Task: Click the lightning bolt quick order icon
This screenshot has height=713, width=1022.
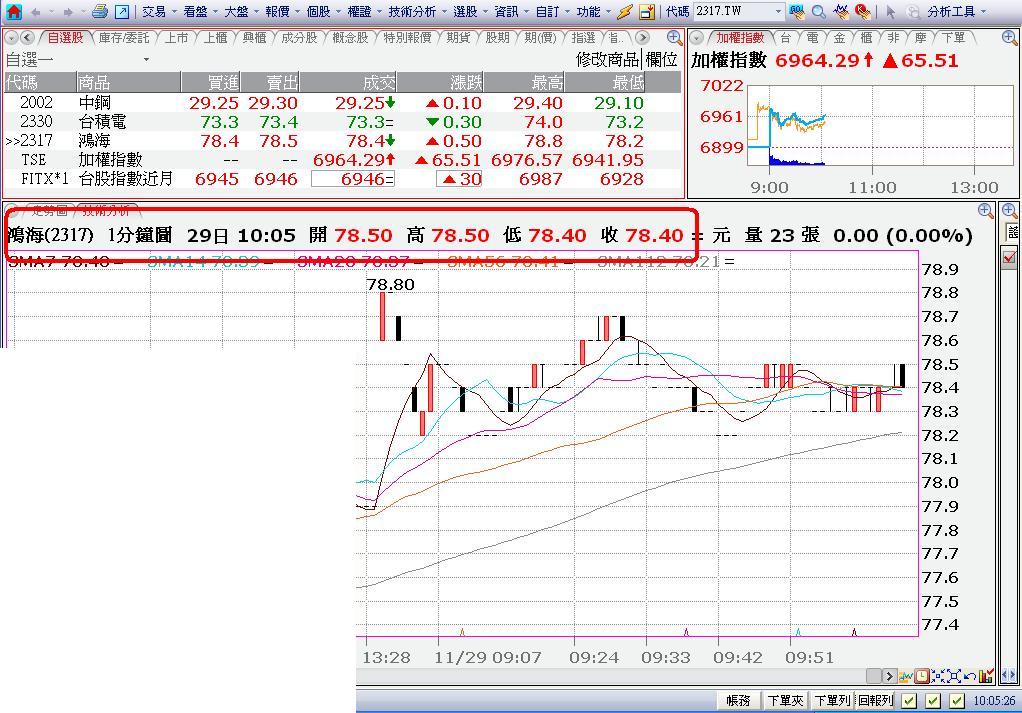Action: [624, 11]
